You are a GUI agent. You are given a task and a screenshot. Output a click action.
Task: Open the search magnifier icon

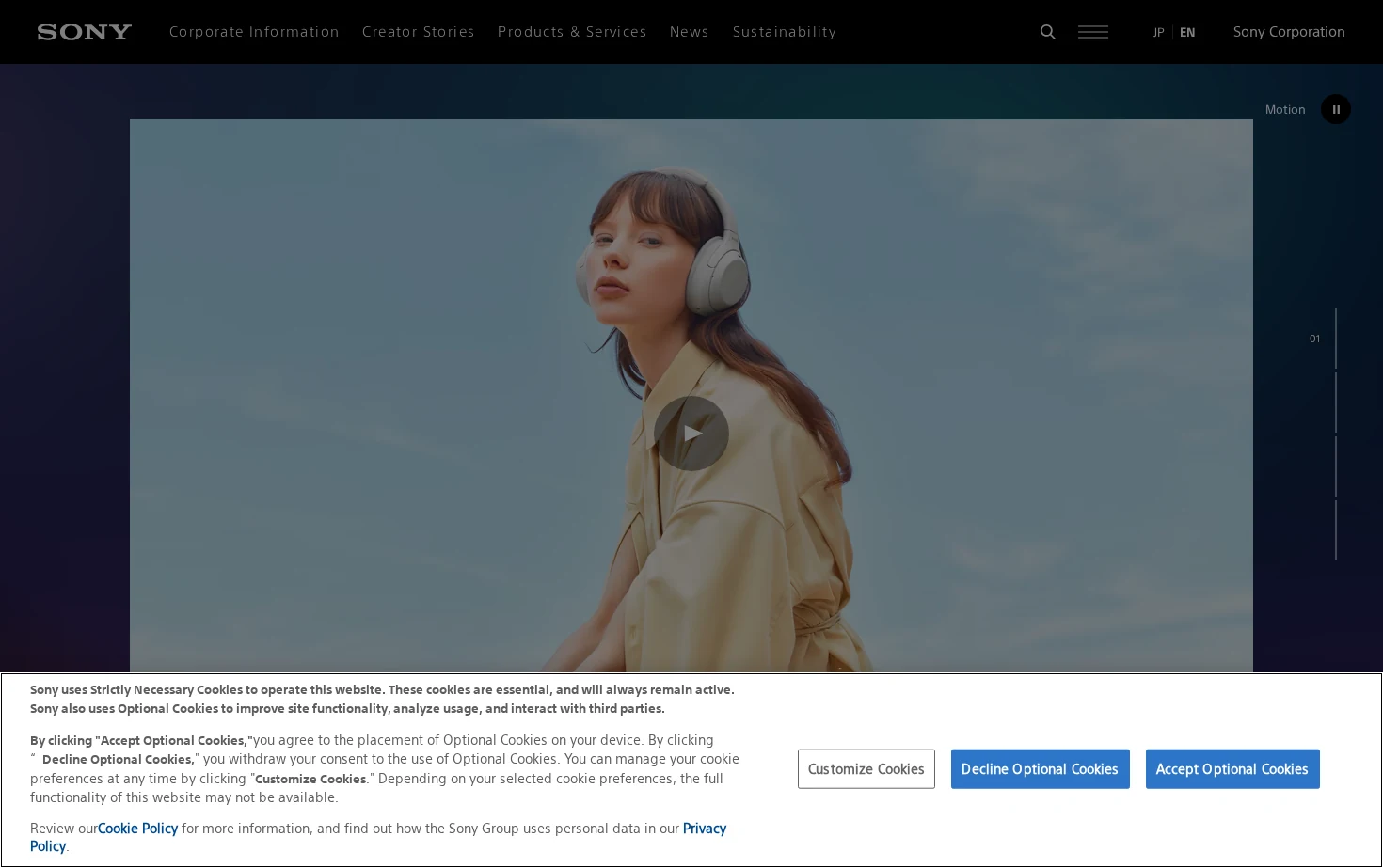pyautogui.click(x=1047, y=32)
